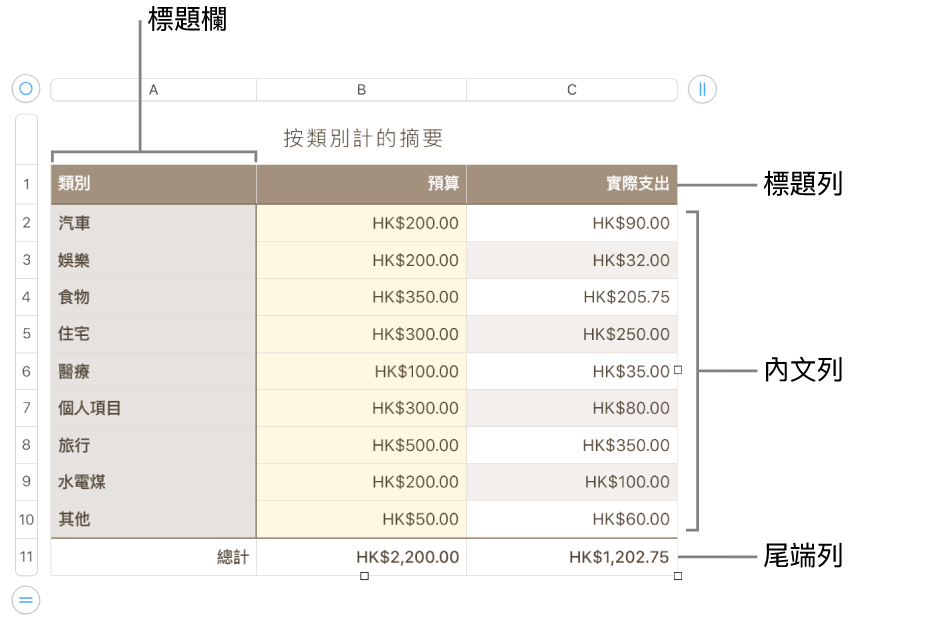The image size is (928, 620).
Task: Click budget cell HK$350.00
Action: click(x=362, y=297)
